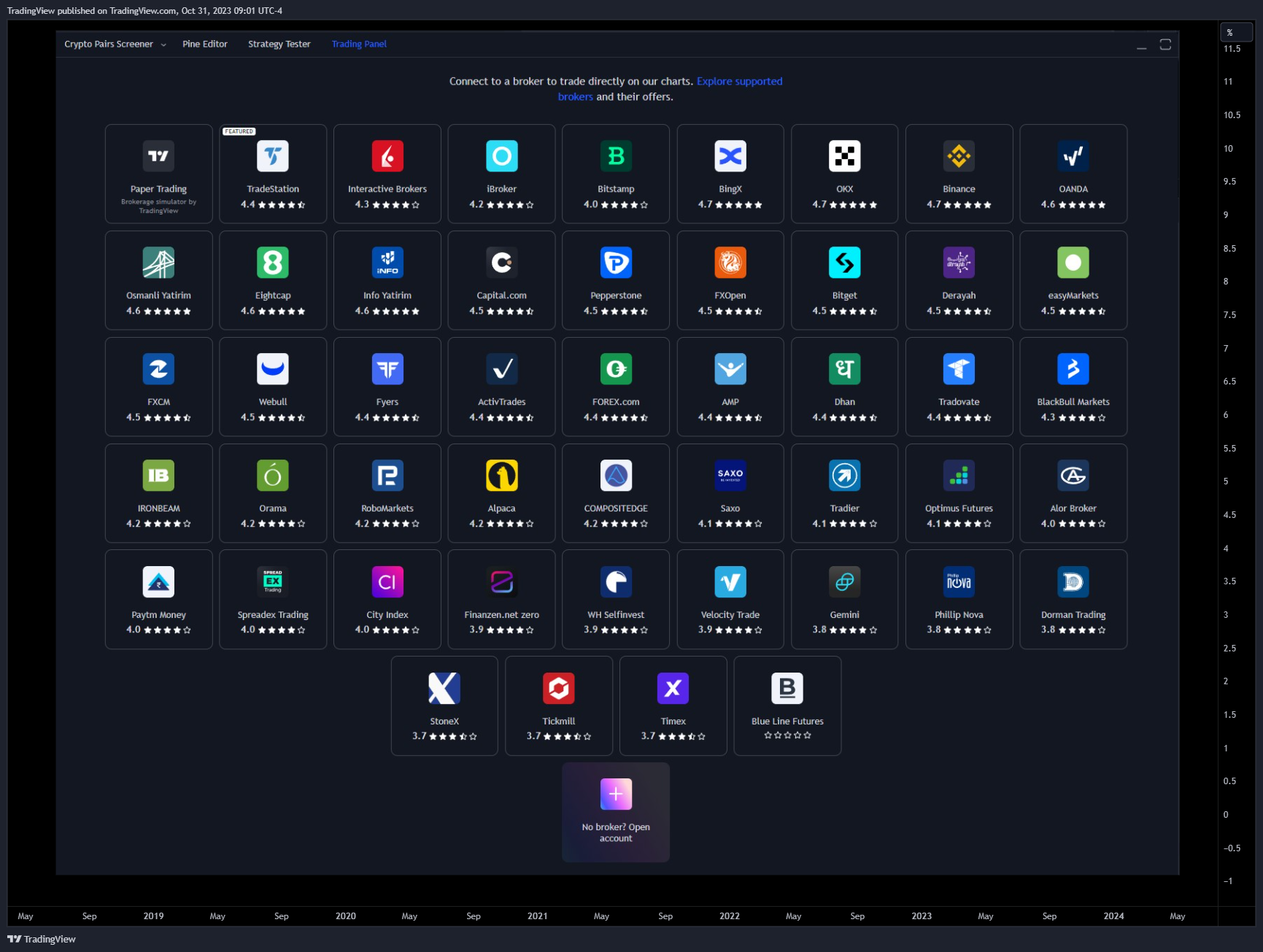1263x952 pixels.
Task: Choose the IRONBEAM broker icon
Action: 158,476
